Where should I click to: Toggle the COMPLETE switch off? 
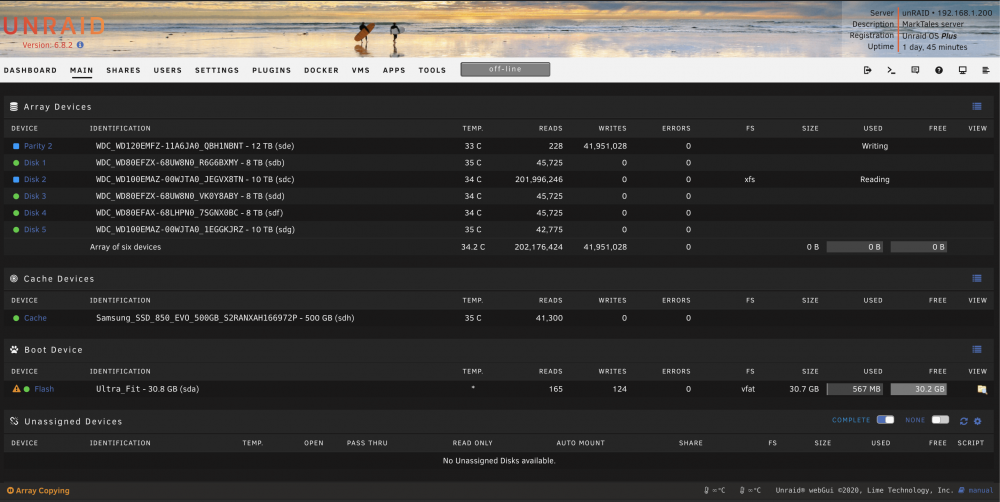(x=885, y=420)
